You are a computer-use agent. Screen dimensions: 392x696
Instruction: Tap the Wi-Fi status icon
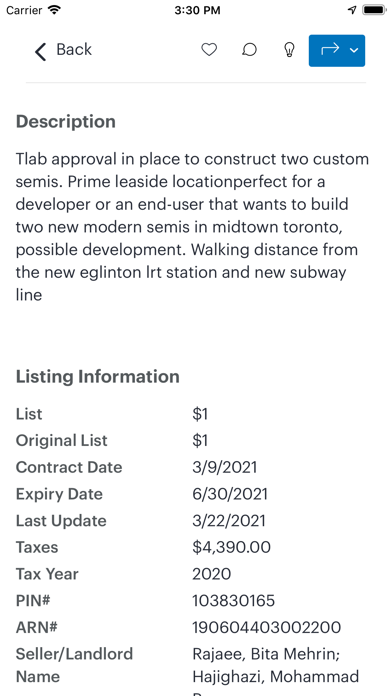click(54, 10)
